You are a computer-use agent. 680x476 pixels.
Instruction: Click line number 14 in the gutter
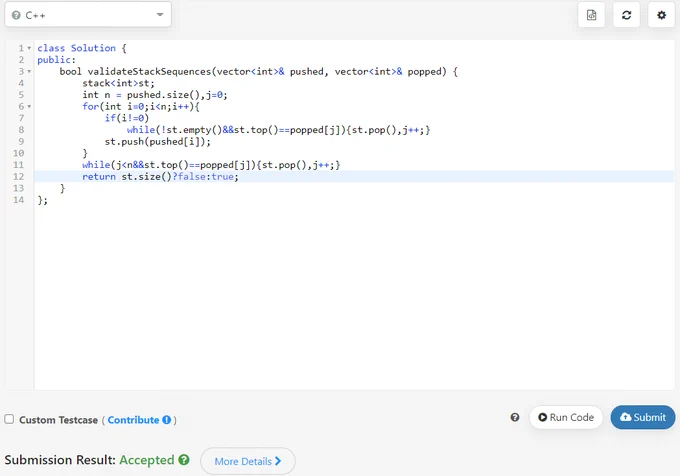pyautogui.click(x=19, y=200)
